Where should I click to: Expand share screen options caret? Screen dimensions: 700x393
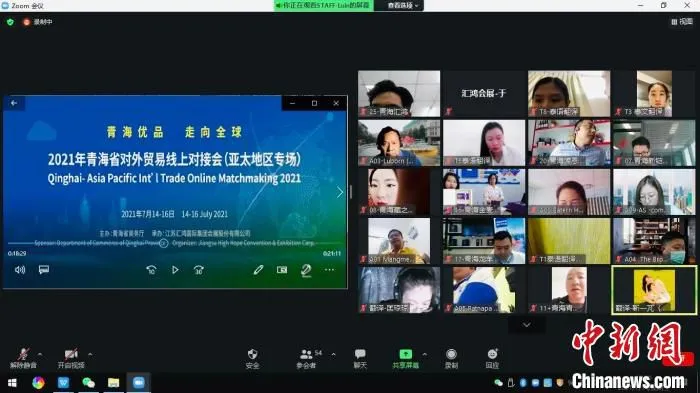click(425, 354)
